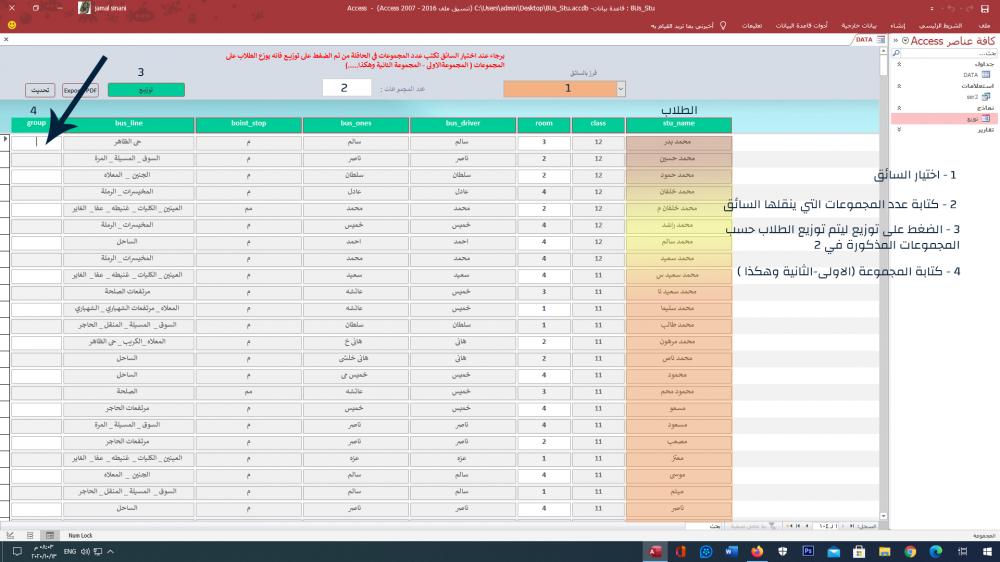Open the notification center icon on taskbar
The image size is (1000, 562).
(x=17, y=551)
